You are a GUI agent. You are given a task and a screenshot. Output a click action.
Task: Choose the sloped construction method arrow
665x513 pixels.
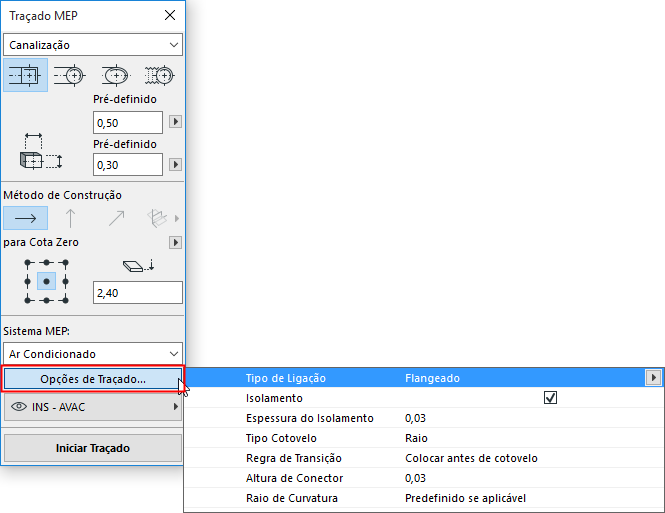tap(116, 218)
